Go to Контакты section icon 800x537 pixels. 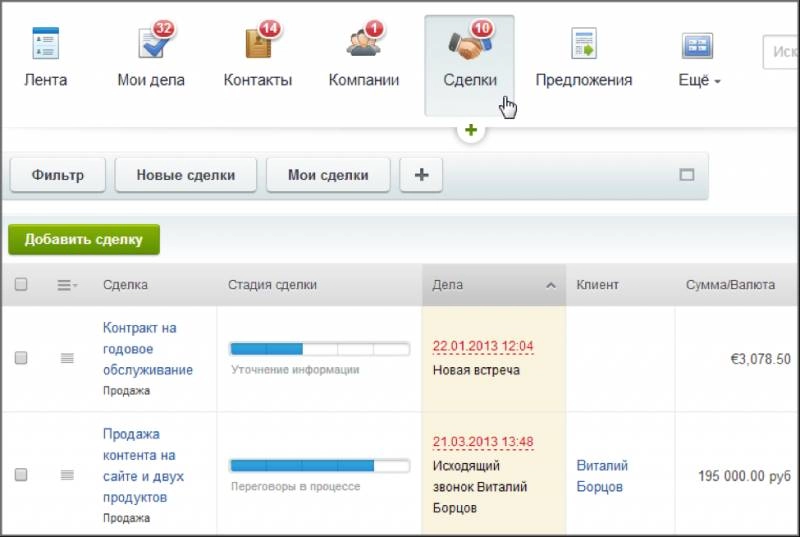258,45
